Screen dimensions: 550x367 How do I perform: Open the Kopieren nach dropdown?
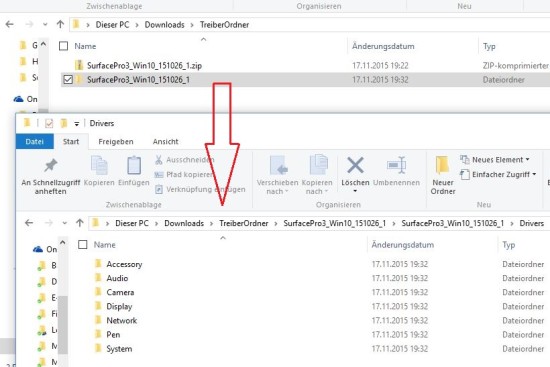pos(317,175)
